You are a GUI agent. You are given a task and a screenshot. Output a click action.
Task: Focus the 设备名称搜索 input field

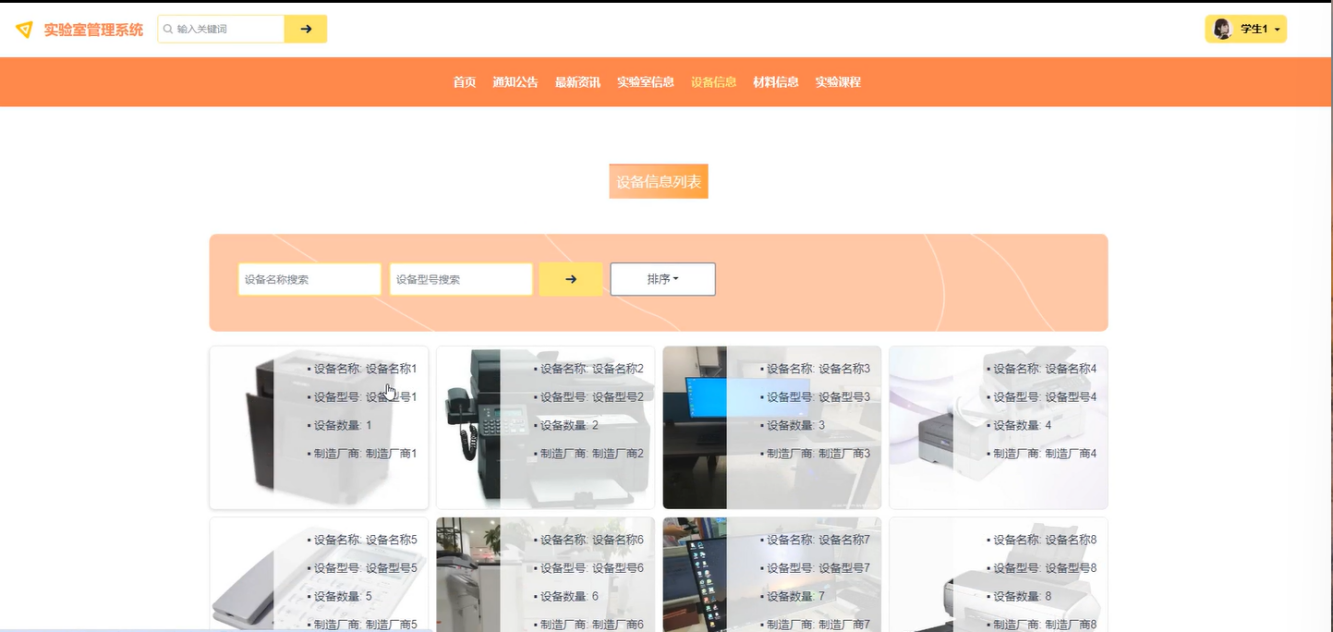(x=310, y=279)
